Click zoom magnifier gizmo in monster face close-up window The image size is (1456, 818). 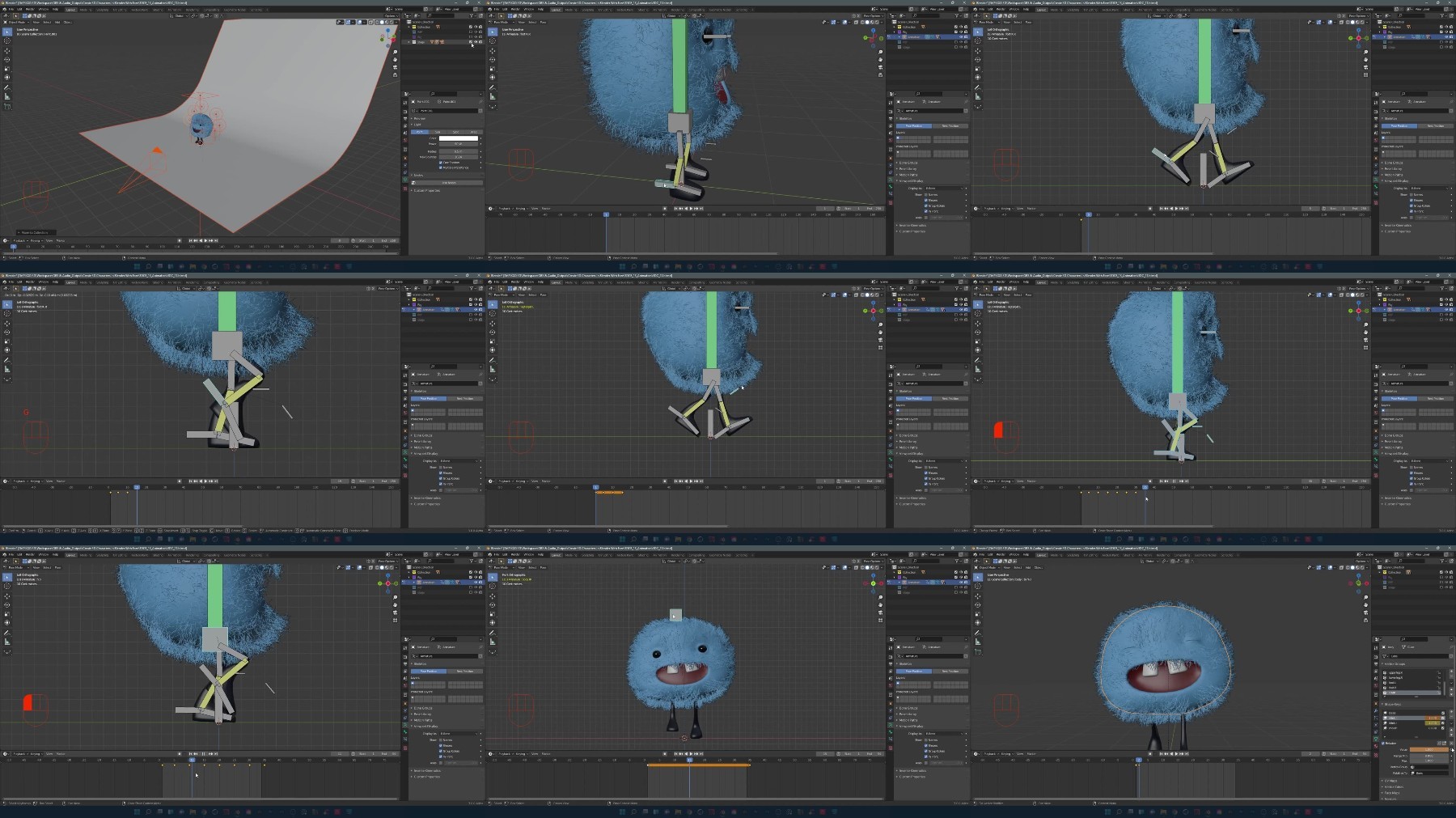pos(1365,598)
